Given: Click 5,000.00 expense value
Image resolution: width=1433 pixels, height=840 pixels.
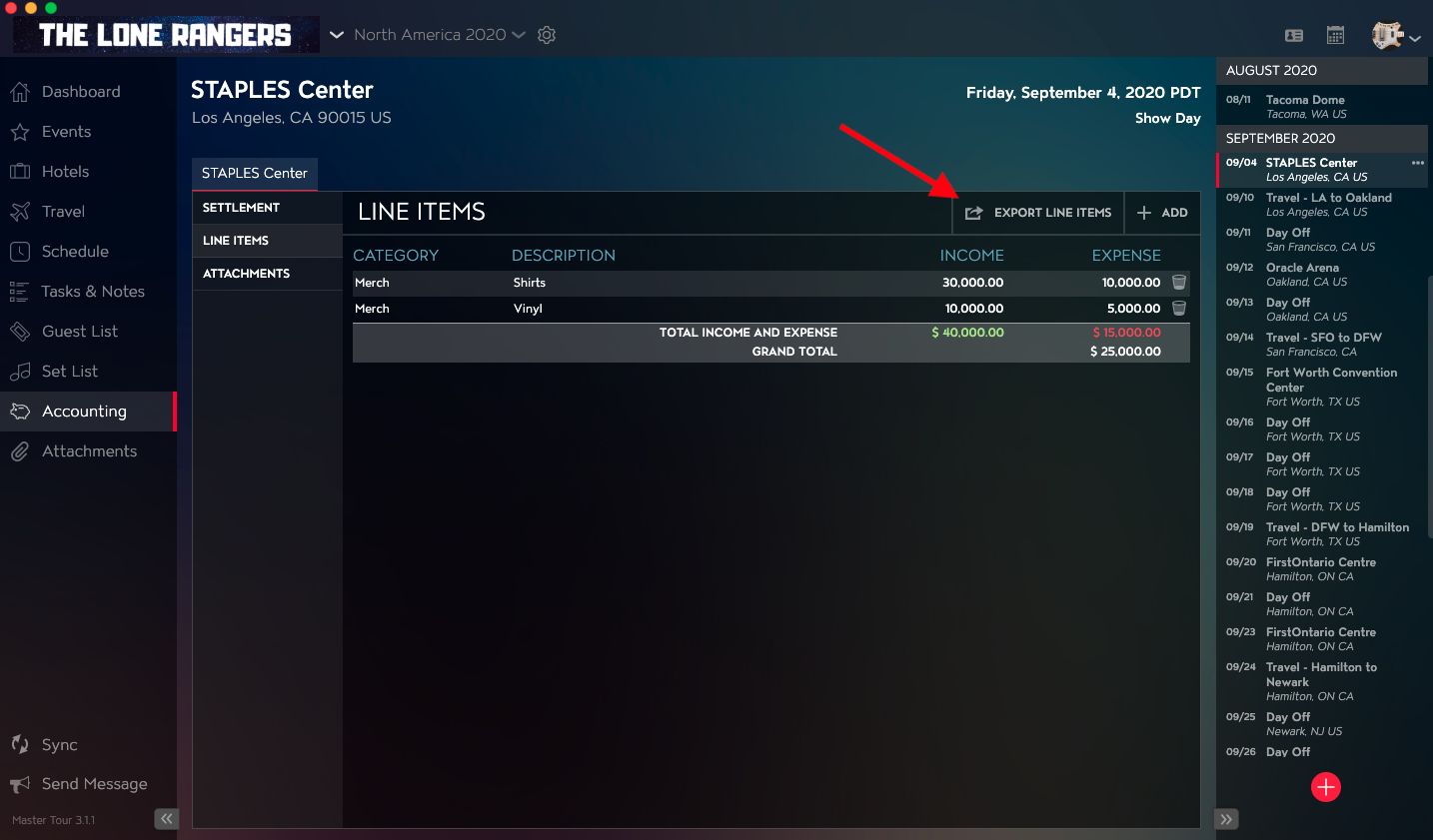Looking at the screenshot, I should click(x=1133, y=309).
